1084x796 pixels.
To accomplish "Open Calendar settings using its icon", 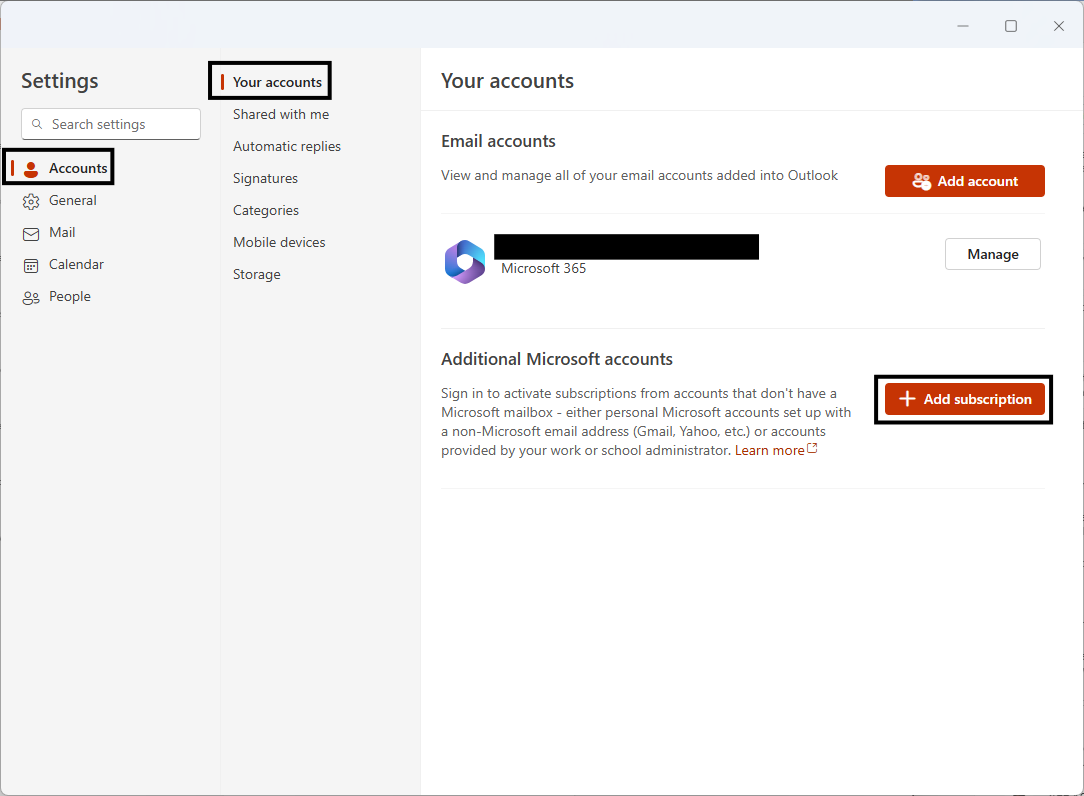I will tap(30, 264).
